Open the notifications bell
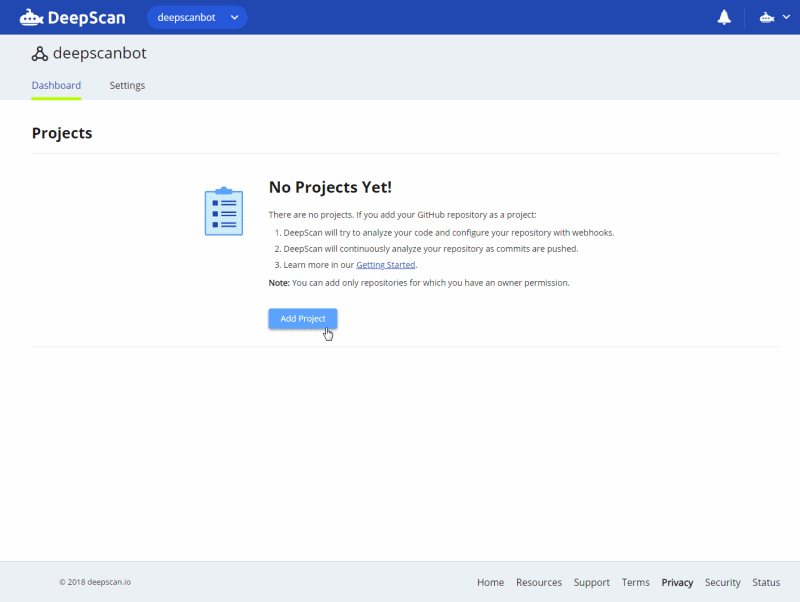This screenshot has height=602, width=800. click(724, 17)
